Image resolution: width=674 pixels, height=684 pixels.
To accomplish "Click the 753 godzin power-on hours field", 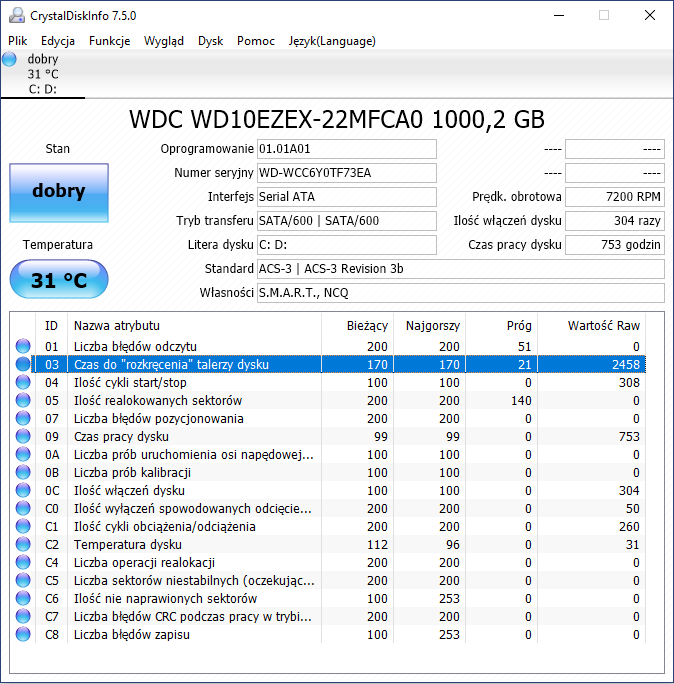I will tap(615, 245).
